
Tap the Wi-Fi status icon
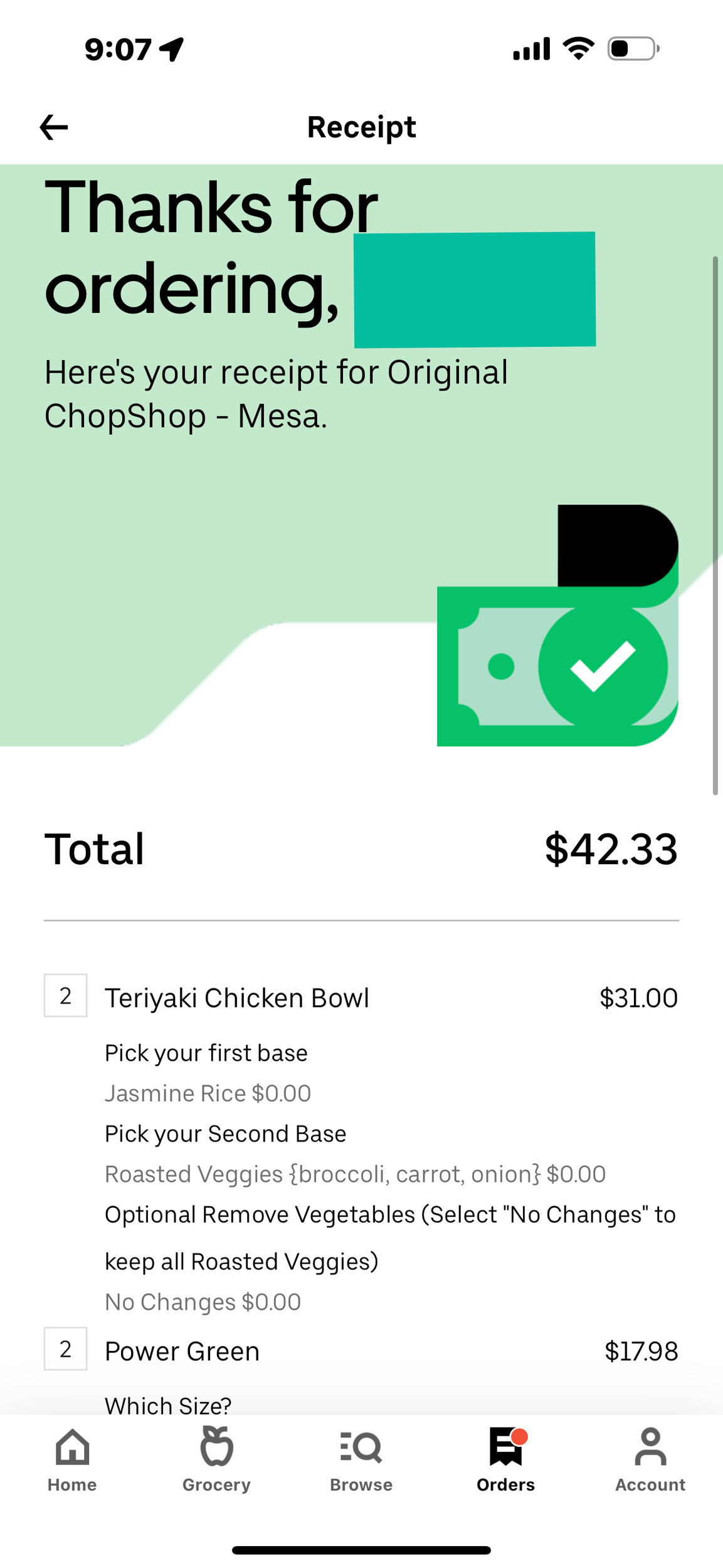[x=578, y=49]
